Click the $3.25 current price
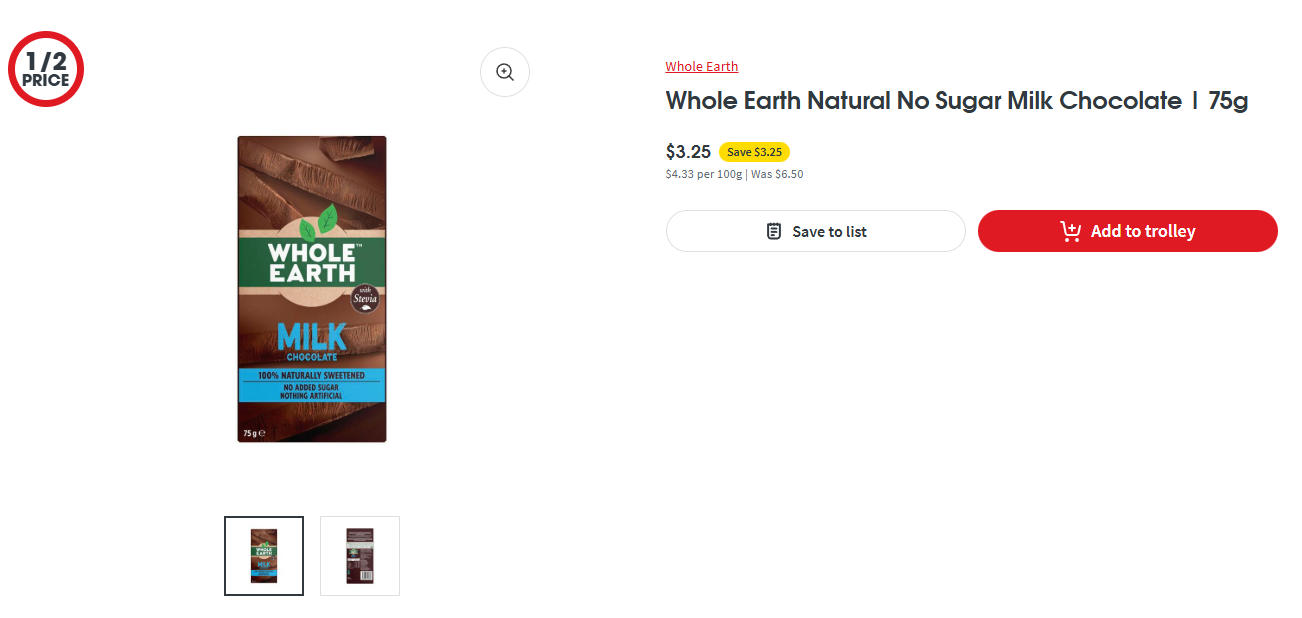This screenshot has height=618, width=1302. 688,152
